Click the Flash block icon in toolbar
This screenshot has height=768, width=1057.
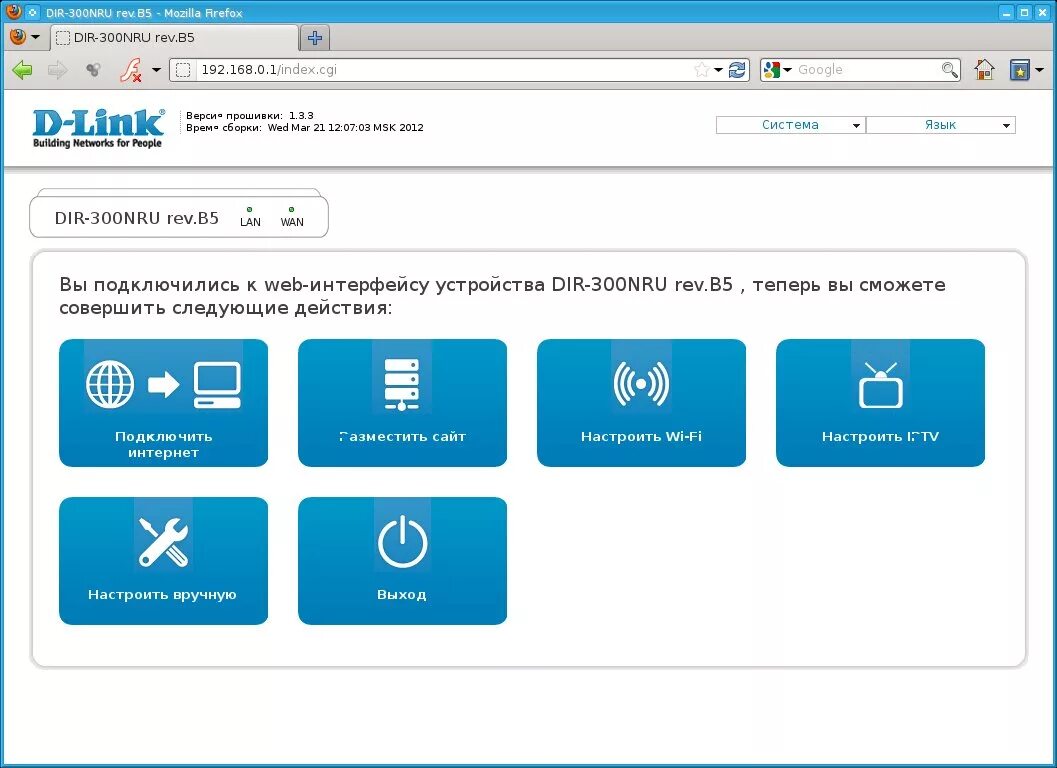(131, 69)
